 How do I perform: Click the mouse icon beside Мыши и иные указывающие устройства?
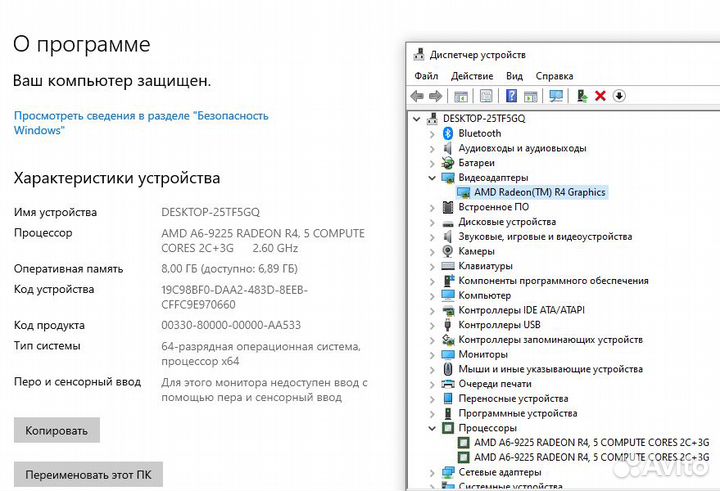click(x=448, y=369)
